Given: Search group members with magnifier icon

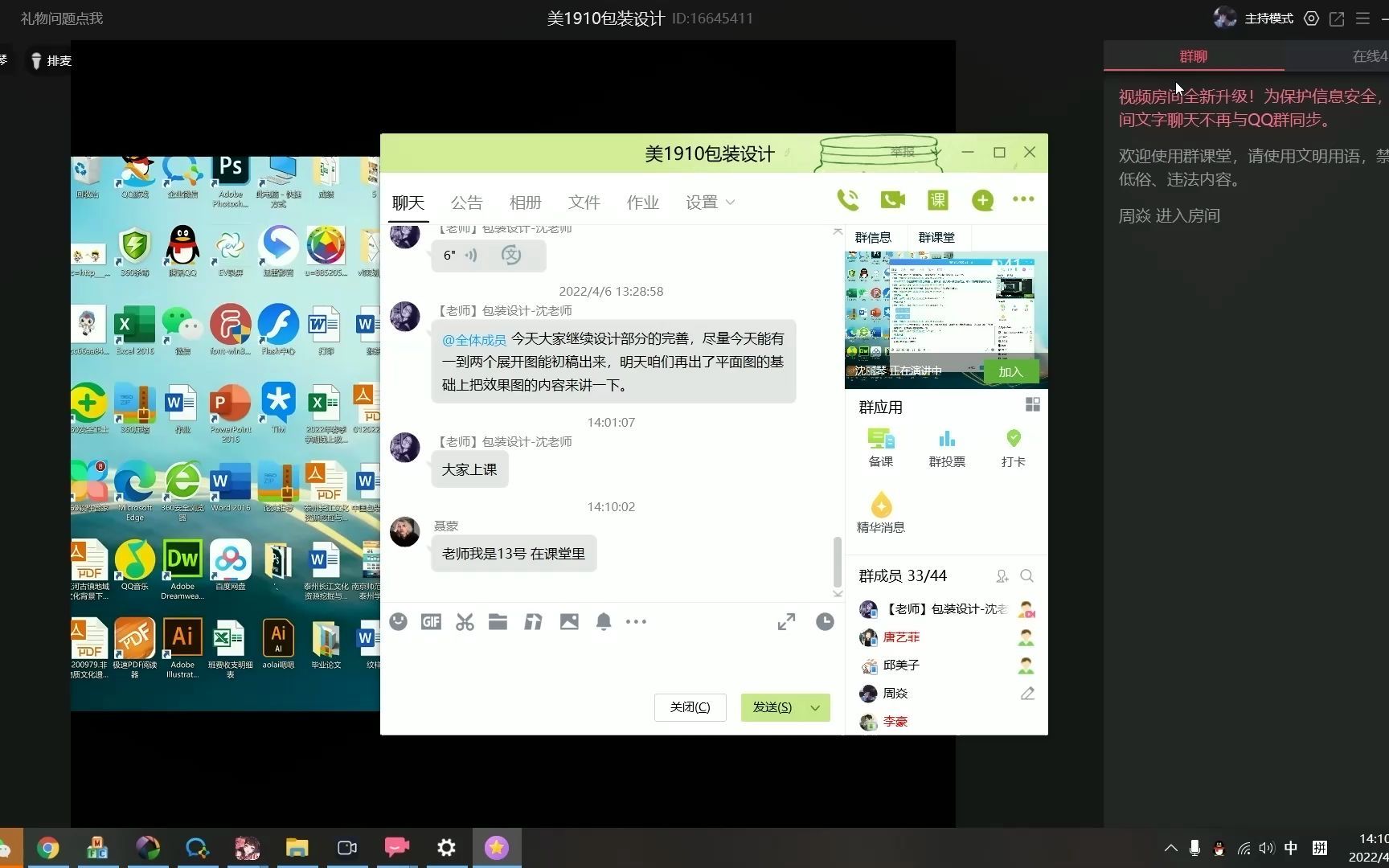Looking at the screenshot, I should click(x=1026, y=576).
